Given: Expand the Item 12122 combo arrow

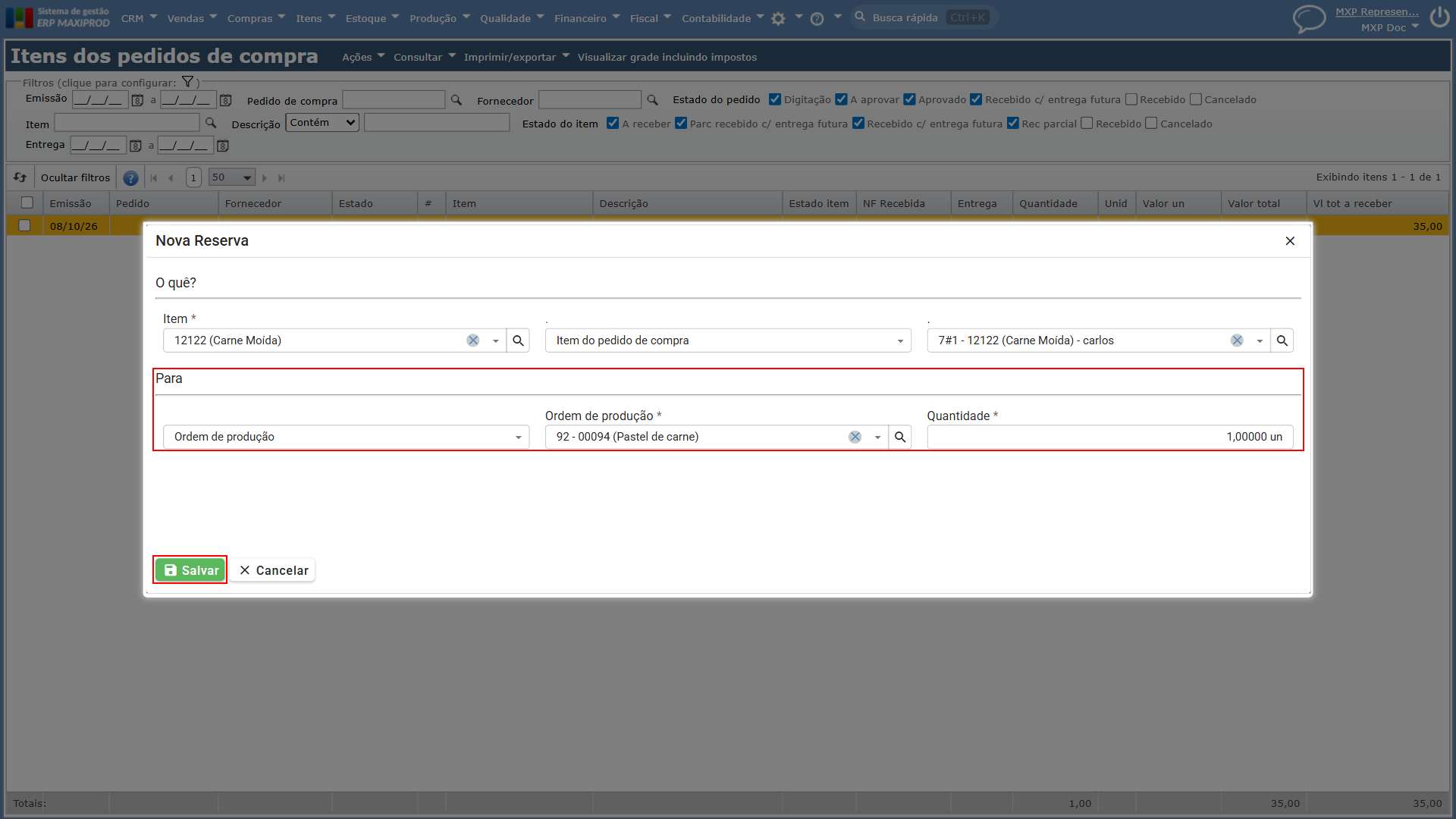Looking at the screenshot, I should (496, 341).
